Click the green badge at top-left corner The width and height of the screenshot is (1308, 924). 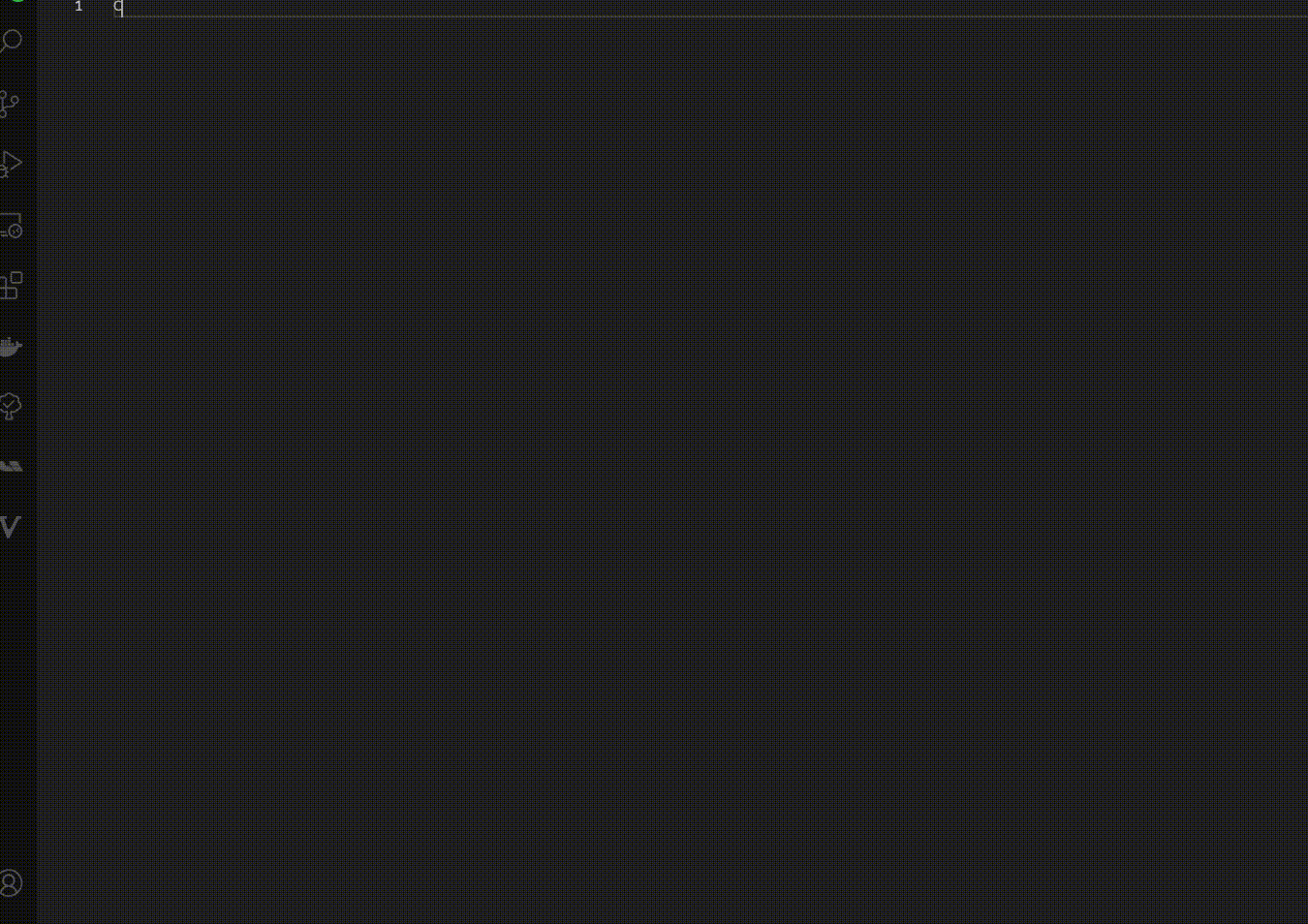(x=16, y=2)
